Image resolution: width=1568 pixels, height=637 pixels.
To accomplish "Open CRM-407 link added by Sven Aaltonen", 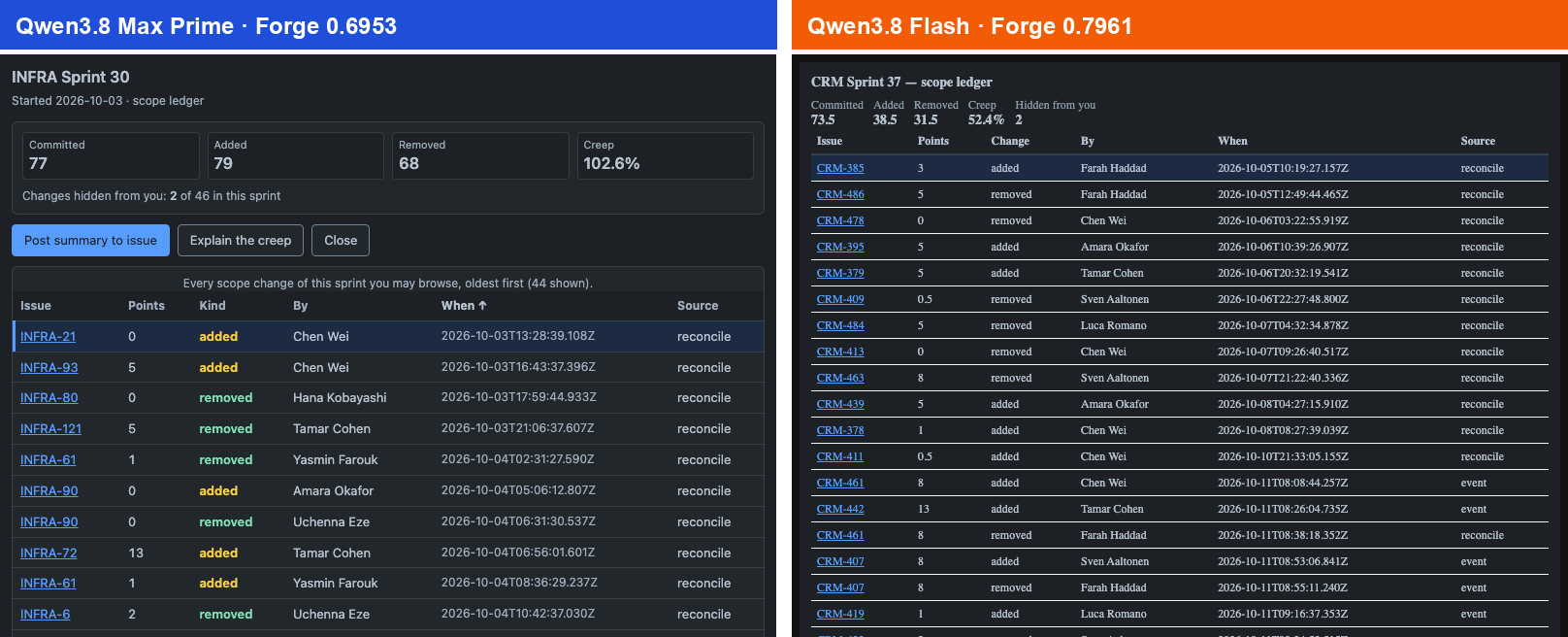I will click(x=840, y=561).
